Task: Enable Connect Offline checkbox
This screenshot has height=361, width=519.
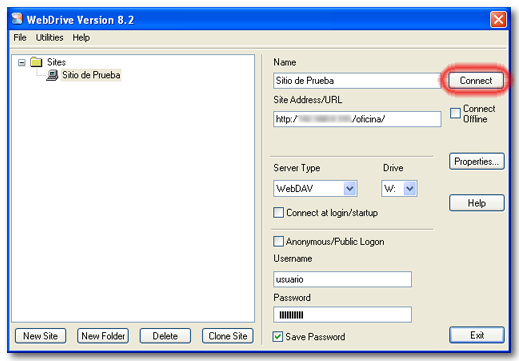Action: click(455, 113)
